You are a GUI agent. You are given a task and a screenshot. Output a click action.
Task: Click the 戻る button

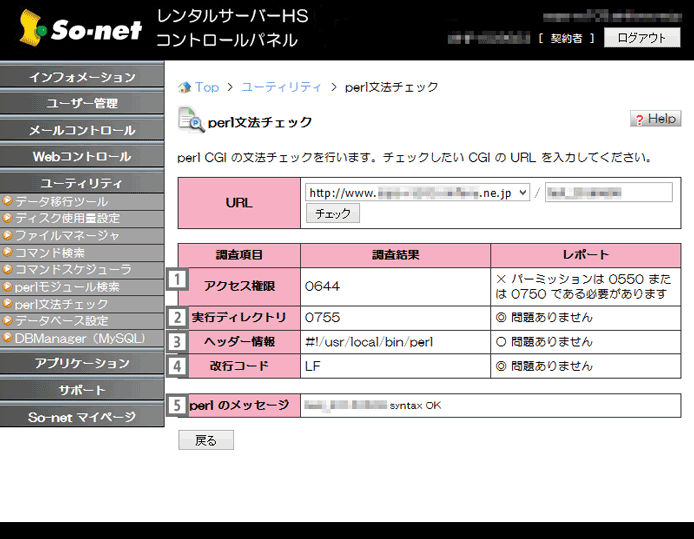[x=206, y=440]
